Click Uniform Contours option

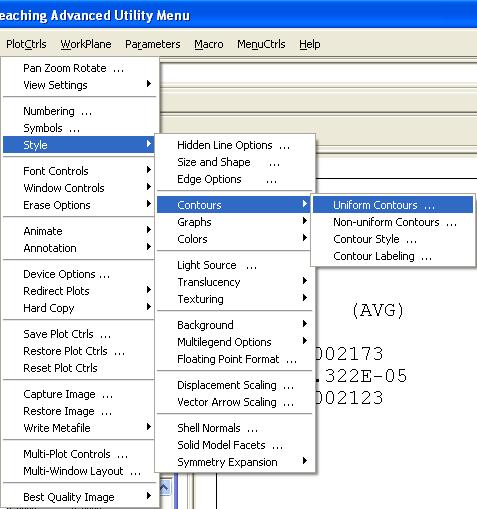(393, 205)
